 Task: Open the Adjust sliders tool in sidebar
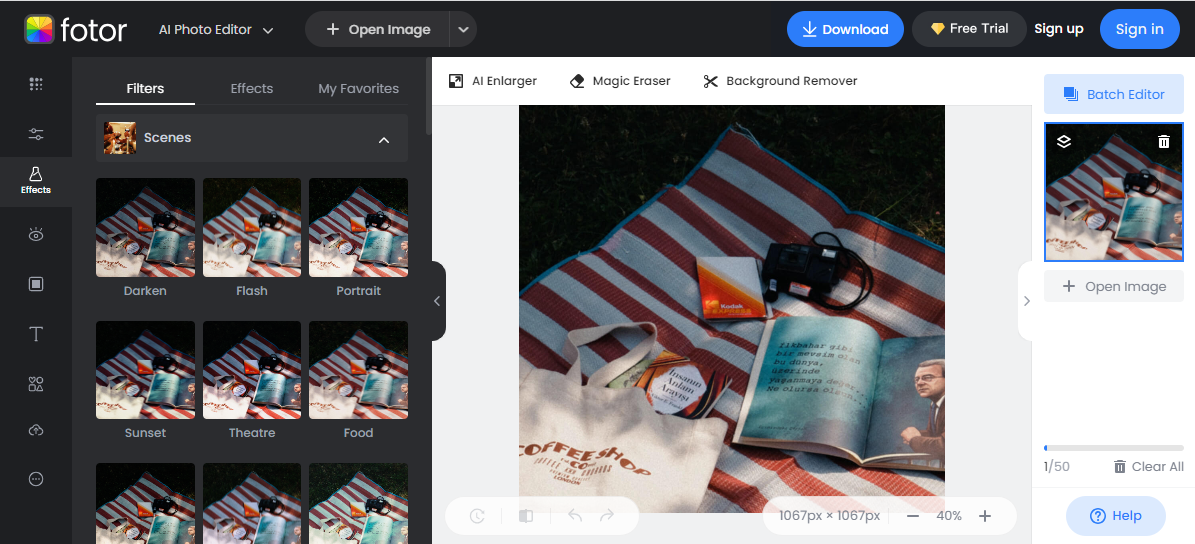point(36,134)
